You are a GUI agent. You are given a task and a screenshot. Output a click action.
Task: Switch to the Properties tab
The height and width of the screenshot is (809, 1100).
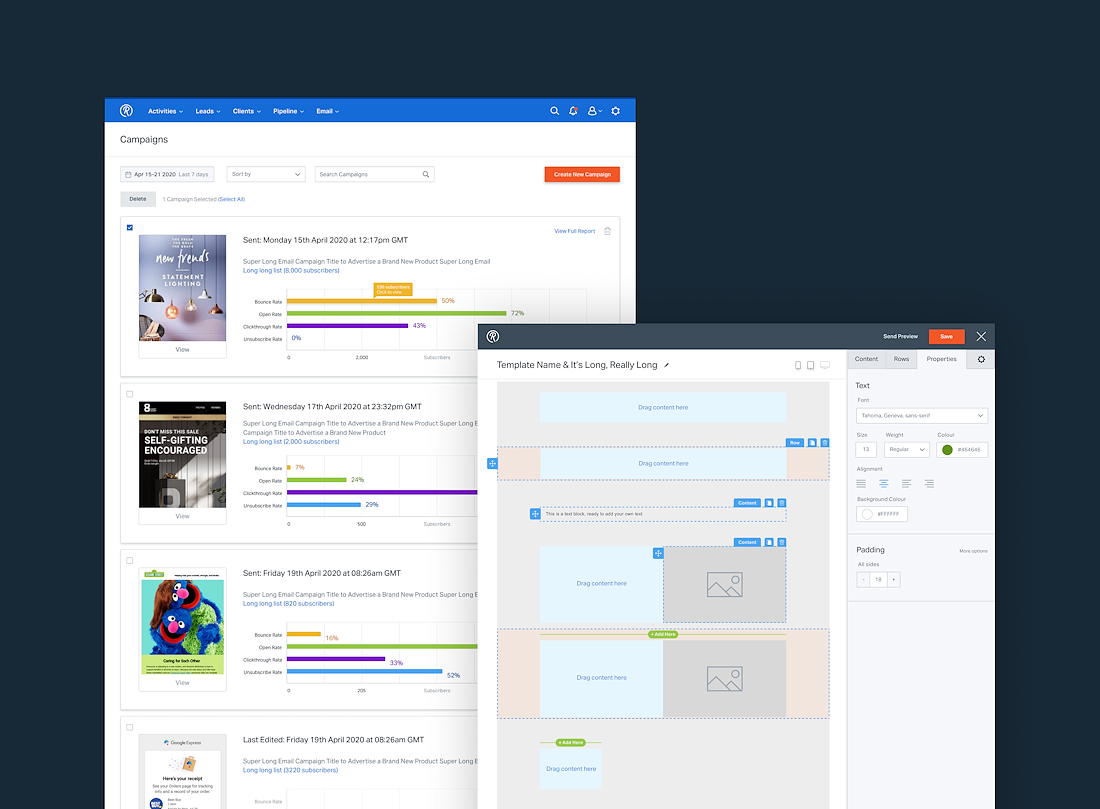tap(941, 359)
